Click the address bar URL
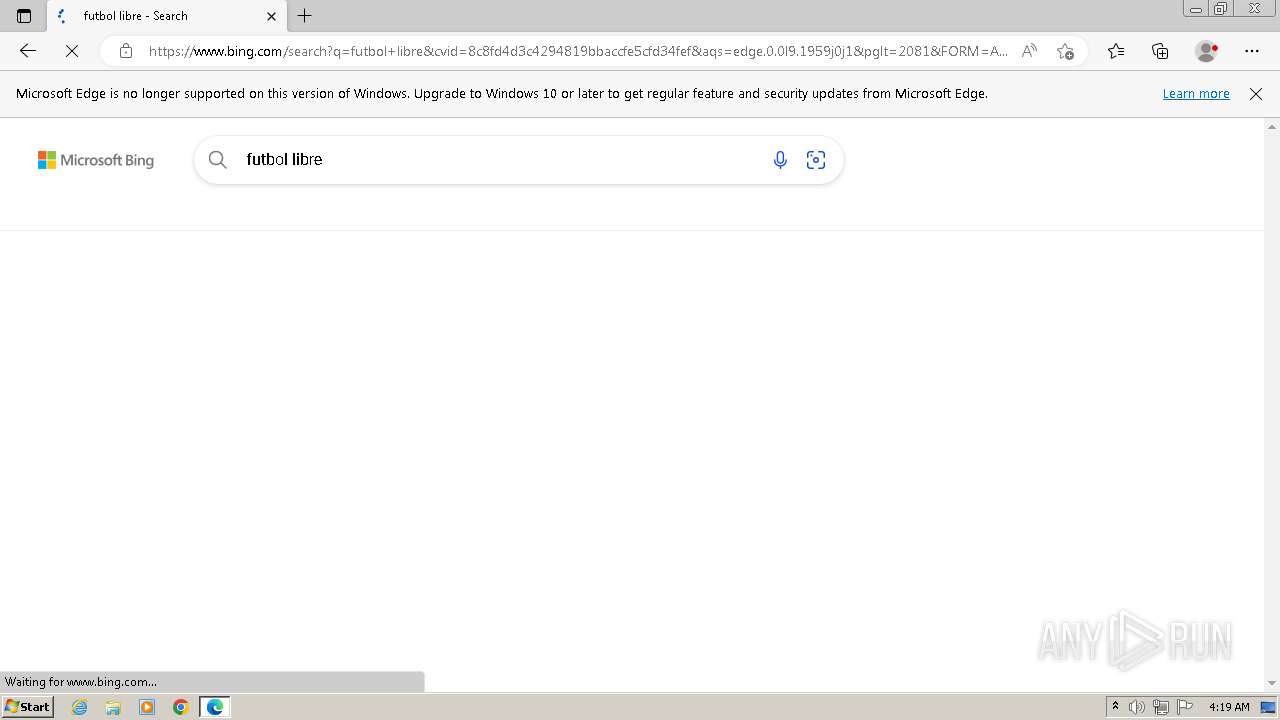The height and width of the screenshot is (720, 1280). pos(578,51)
